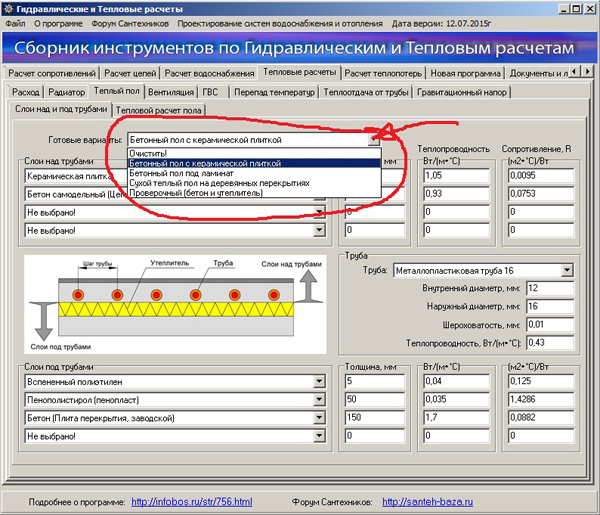600x515 pixels.
Task: Click Наружный диаметр field
Action: (550, 306)
